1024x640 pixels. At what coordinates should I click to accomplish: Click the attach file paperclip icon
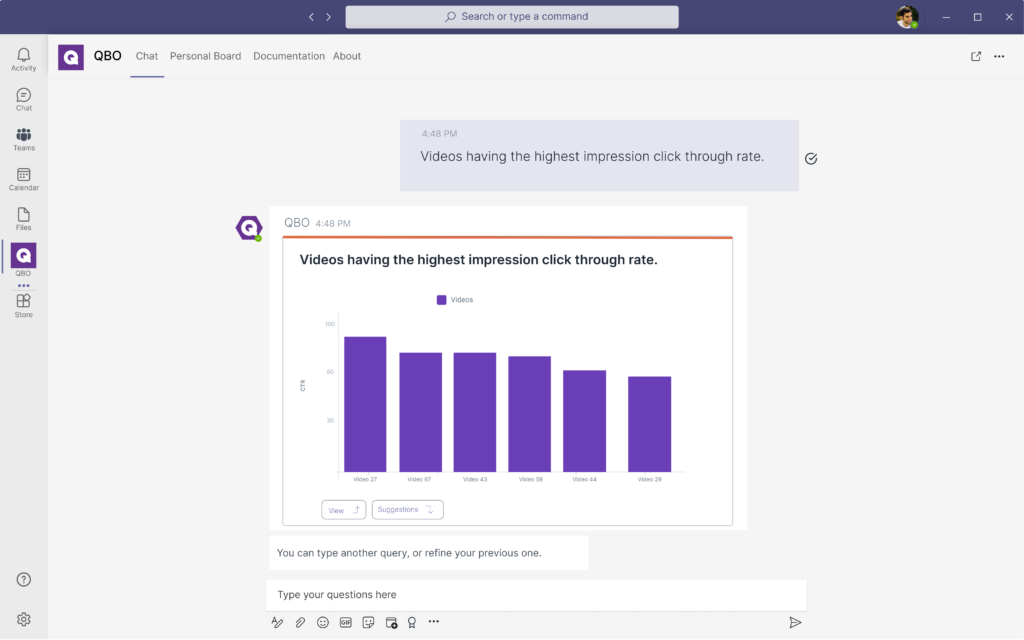(300, 622)
